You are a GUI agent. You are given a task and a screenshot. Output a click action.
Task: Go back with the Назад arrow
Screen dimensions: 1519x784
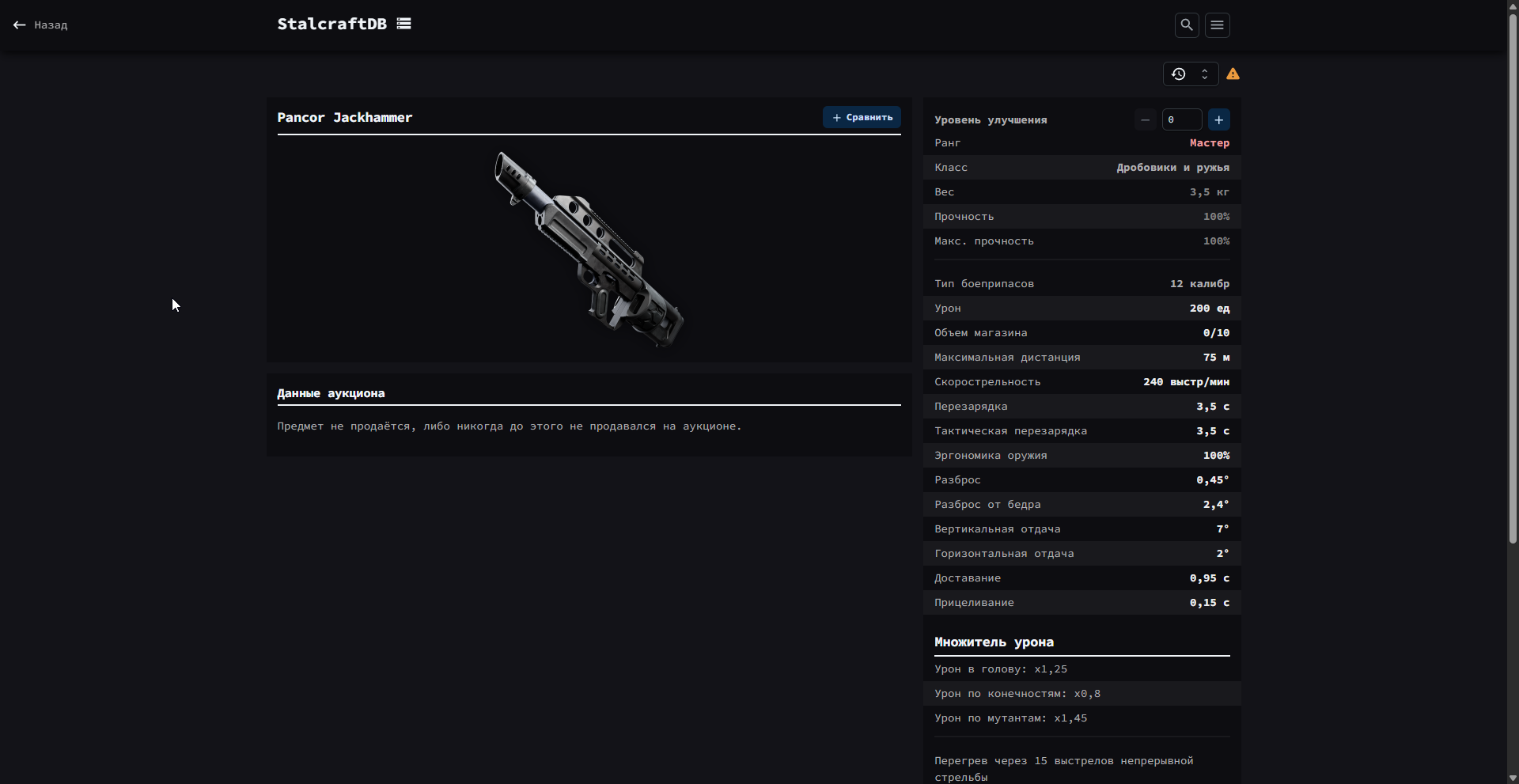(40, 25)
